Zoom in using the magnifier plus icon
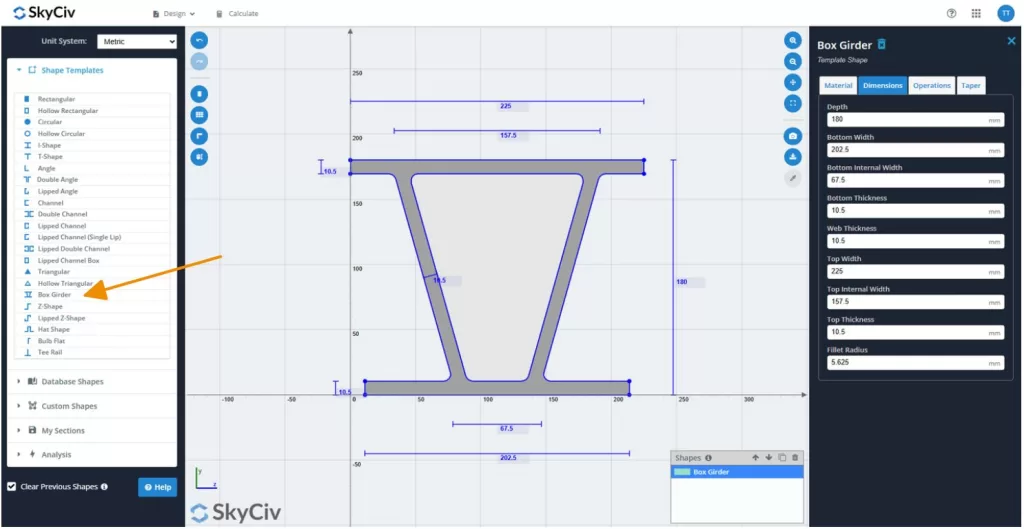Image resolution: width=1024 pixels, height=529 pixels. 793,40
